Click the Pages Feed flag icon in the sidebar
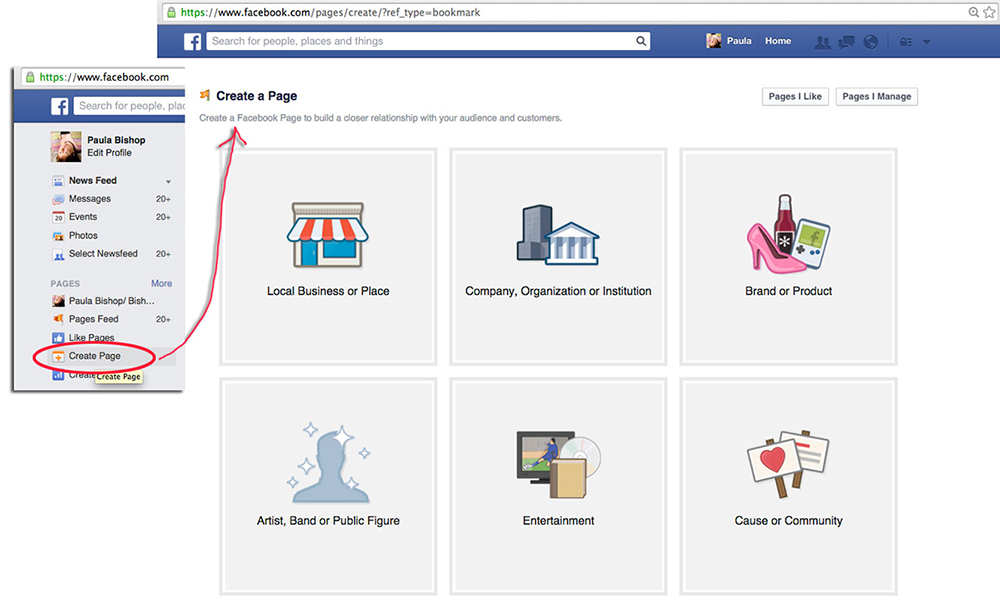 click(58, 319)
